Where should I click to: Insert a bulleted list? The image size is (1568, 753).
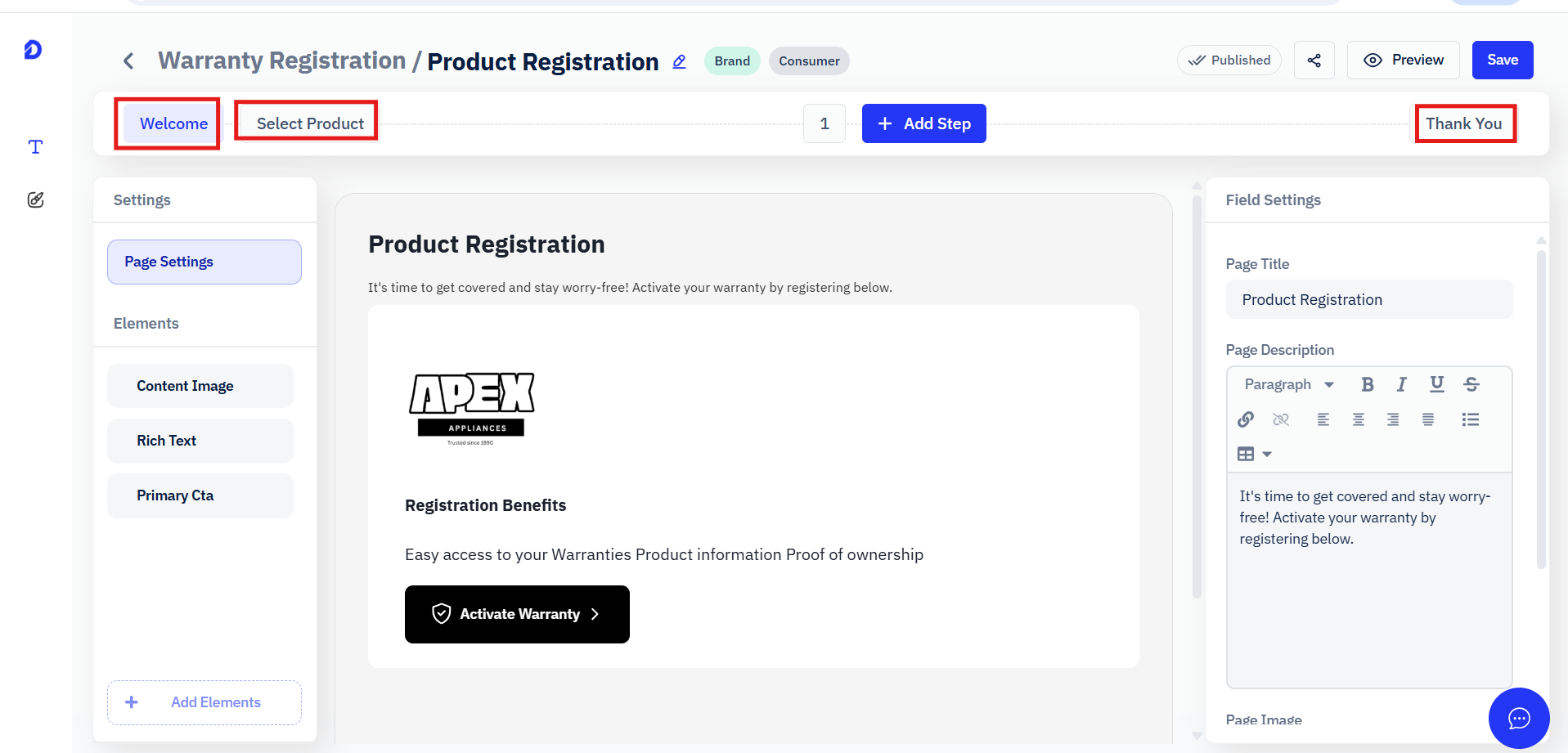[x=1470, y=419]
